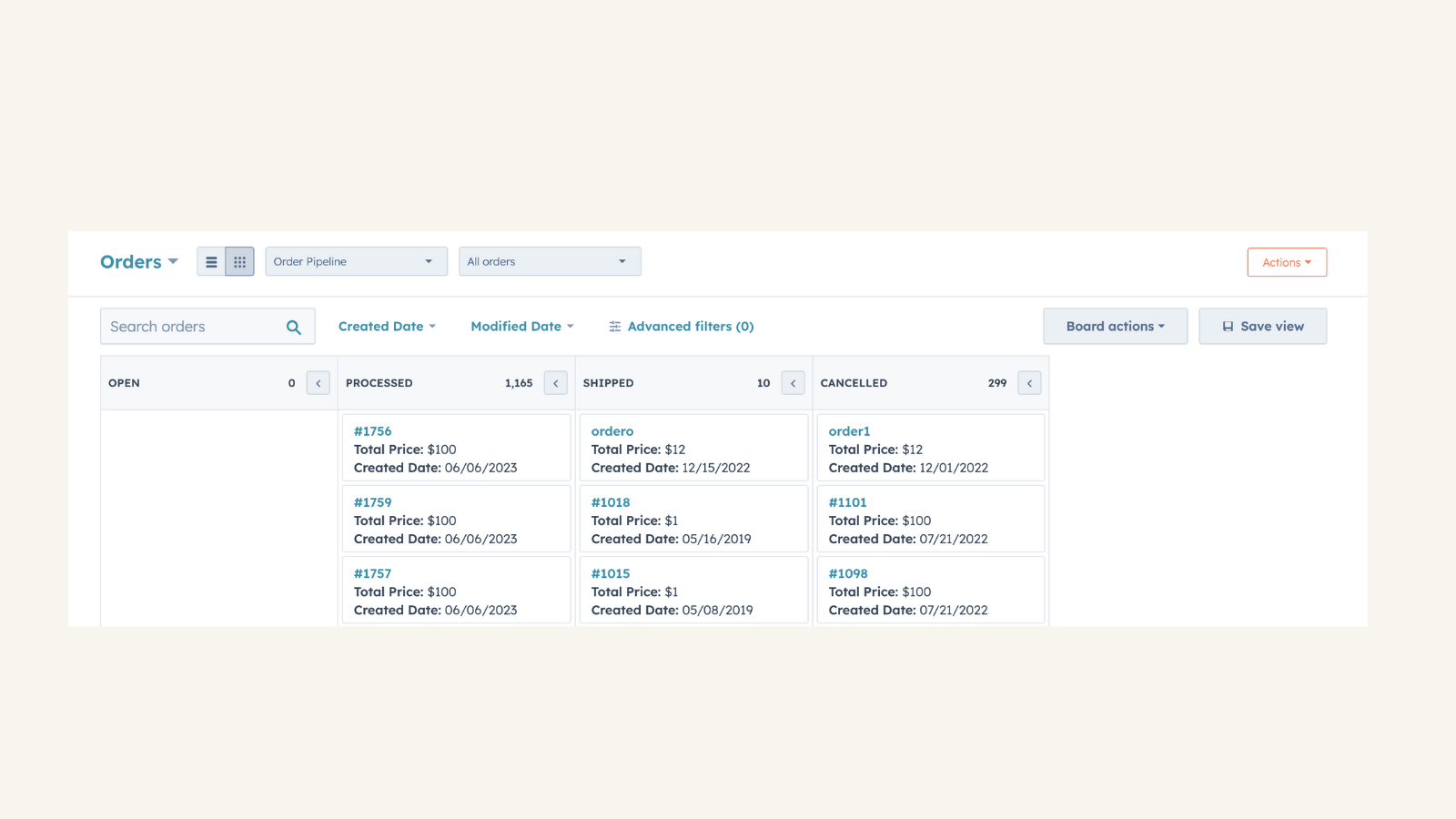This screenshot has width=1456, height=819.
Task: Open the Created Date filter dropdown
Action: tap(386, 326)
